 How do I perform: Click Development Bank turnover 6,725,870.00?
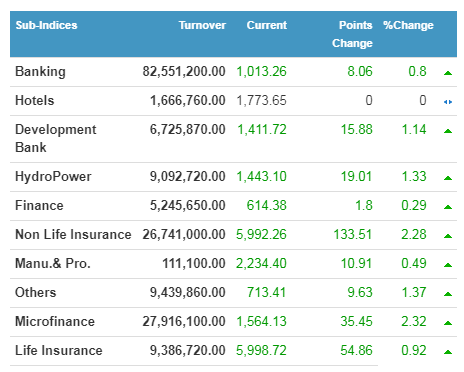pos(188,129)
